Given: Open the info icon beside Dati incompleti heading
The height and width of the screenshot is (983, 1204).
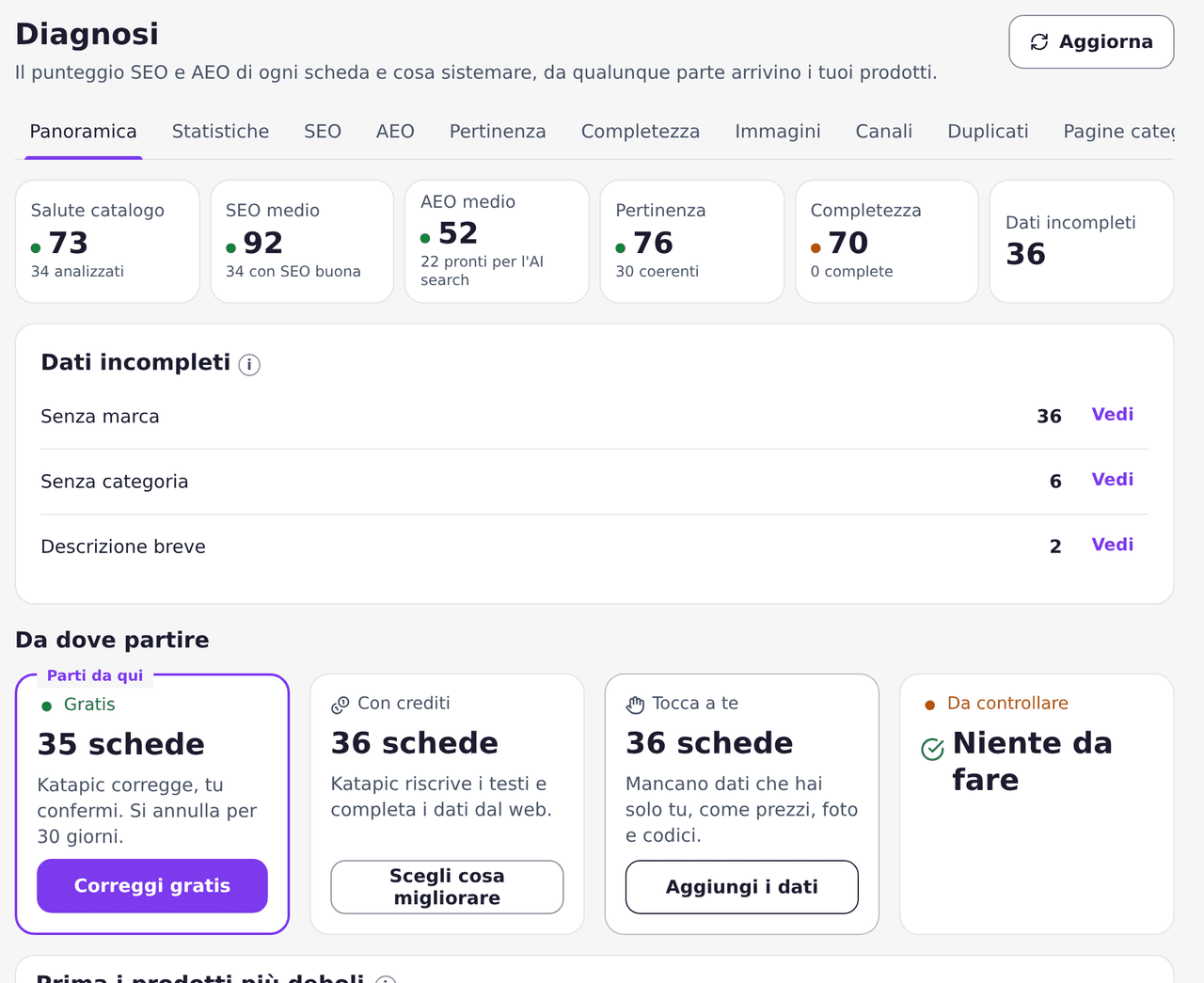Looking at the screenshot, I should pyautogui.click(x=249, y=365).
